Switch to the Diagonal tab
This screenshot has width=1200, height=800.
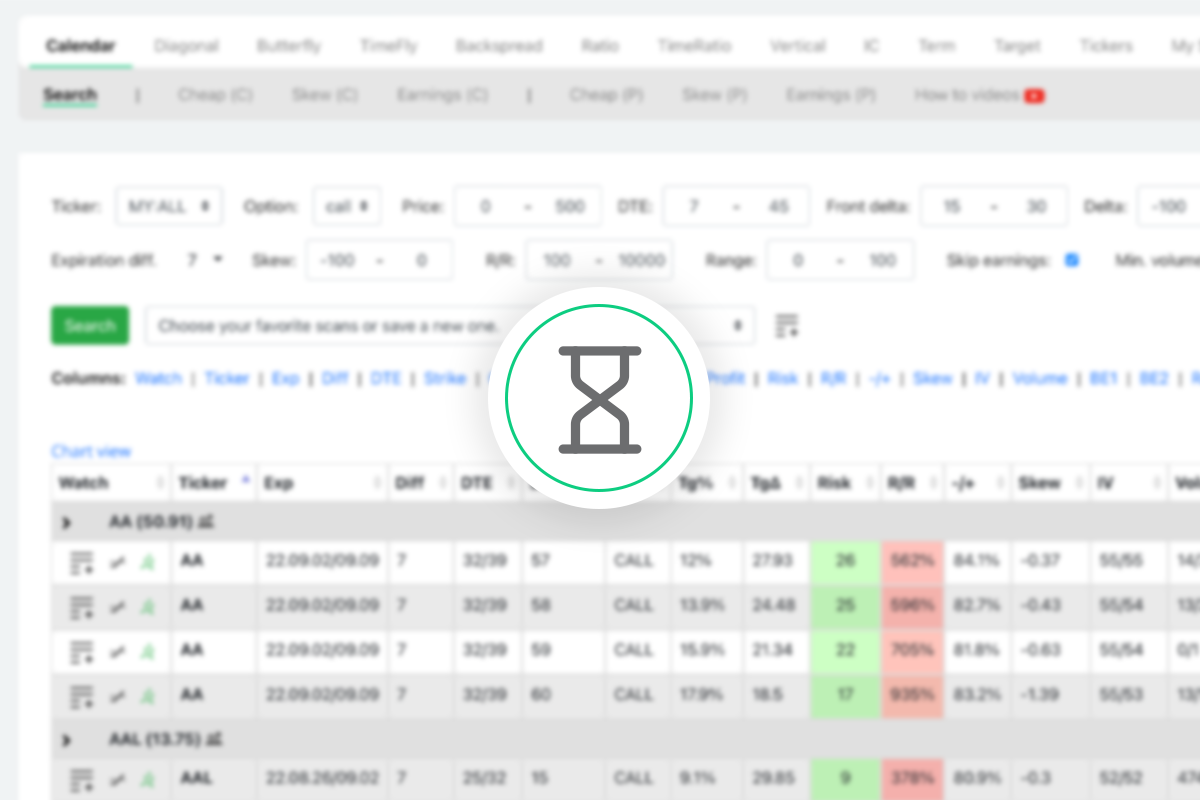pos(186,46)
